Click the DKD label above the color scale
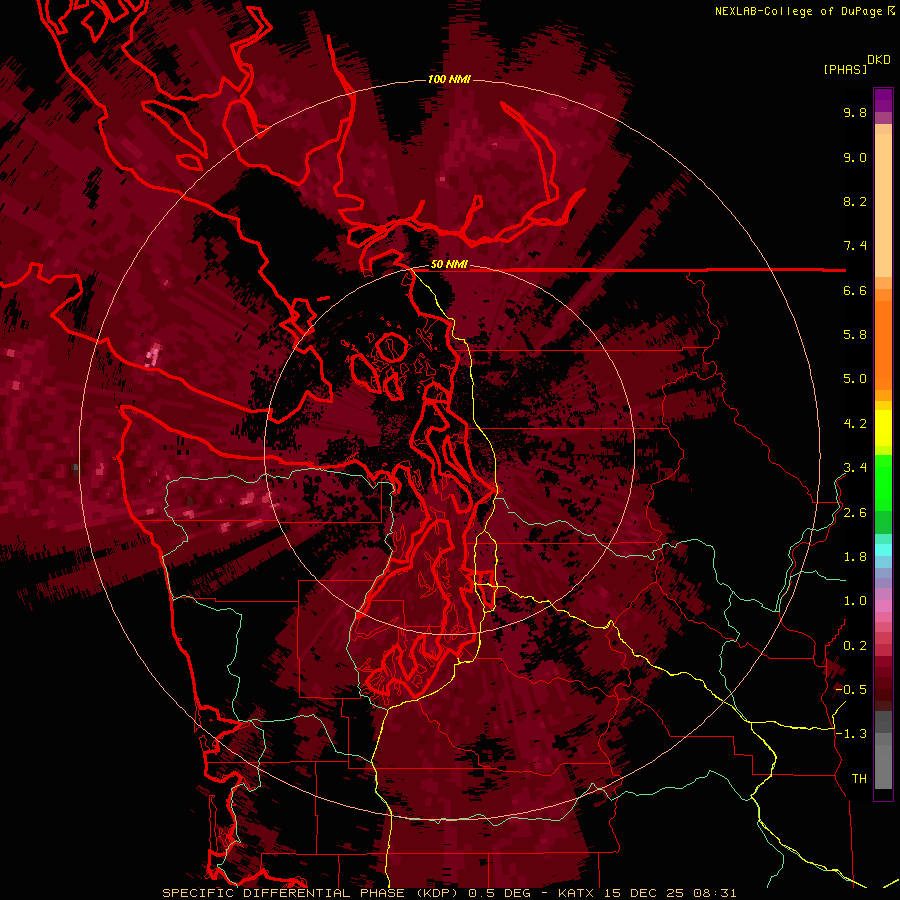900x900 pixels. pos(879,60)
